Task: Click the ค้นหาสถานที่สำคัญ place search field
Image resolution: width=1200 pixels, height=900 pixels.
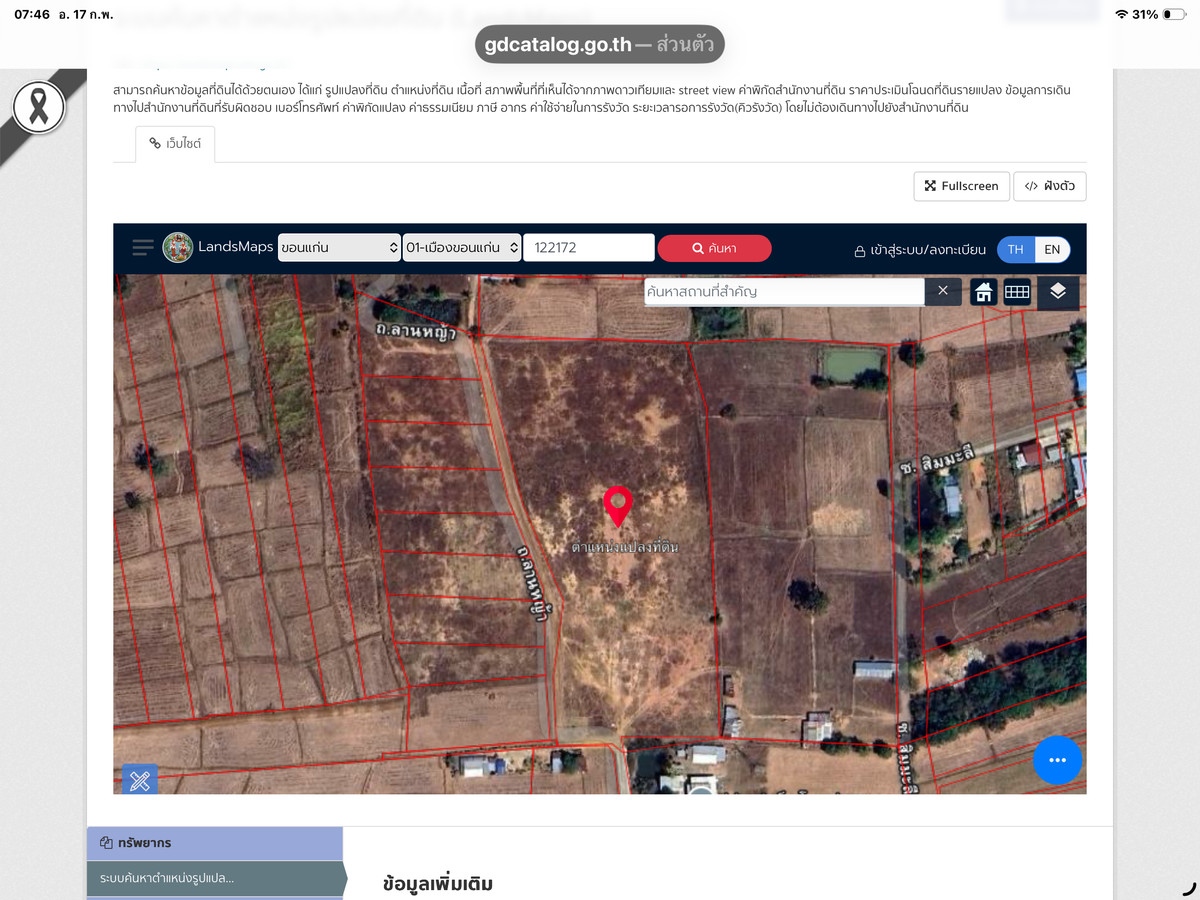Action: (x=783, y=292)
